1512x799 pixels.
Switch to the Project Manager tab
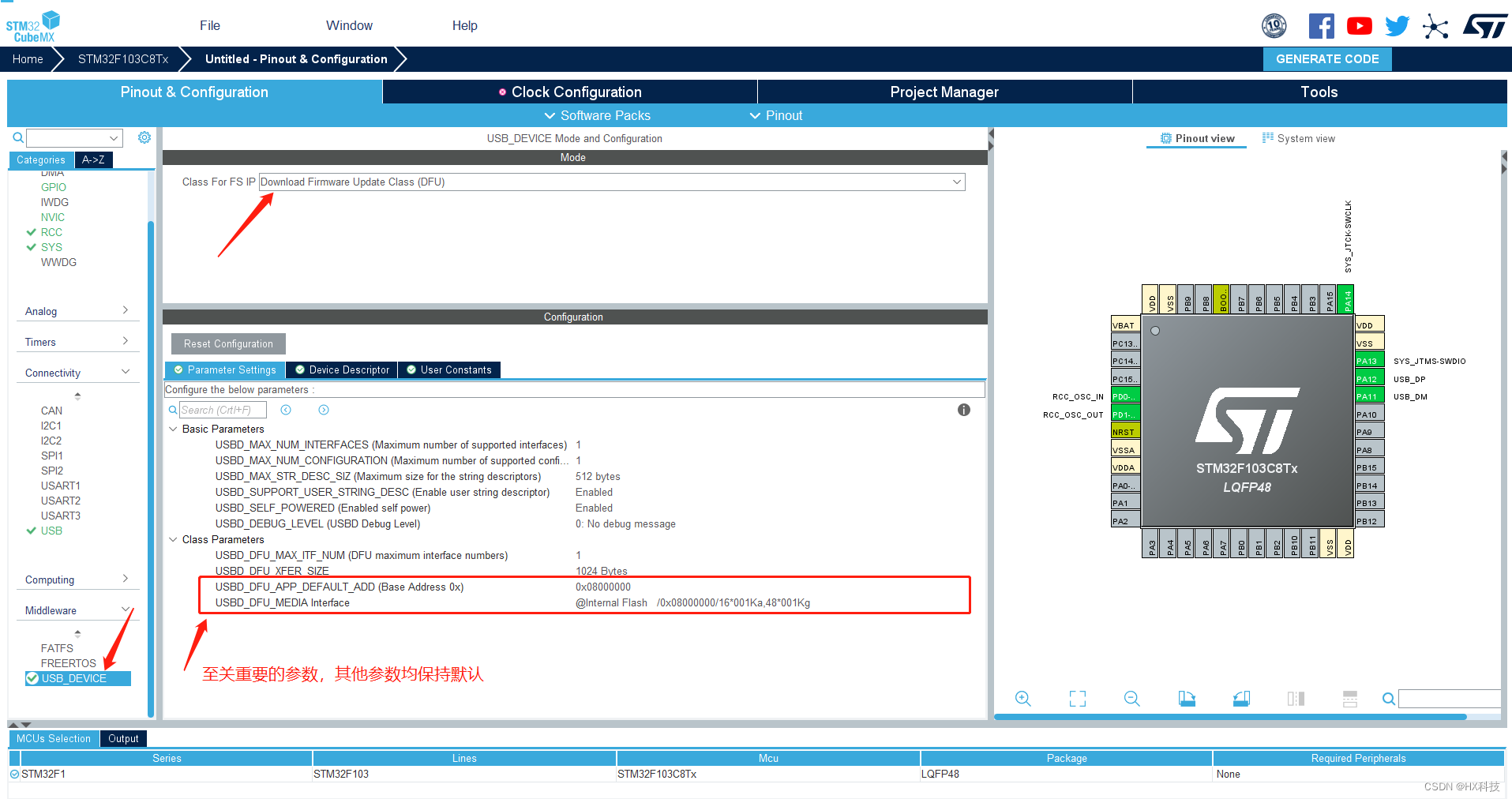[944, 92]
